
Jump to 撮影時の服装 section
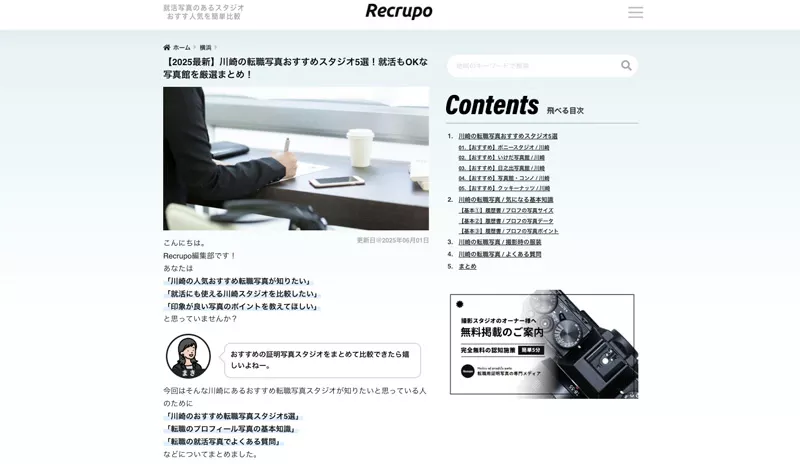tap(499, 242)
